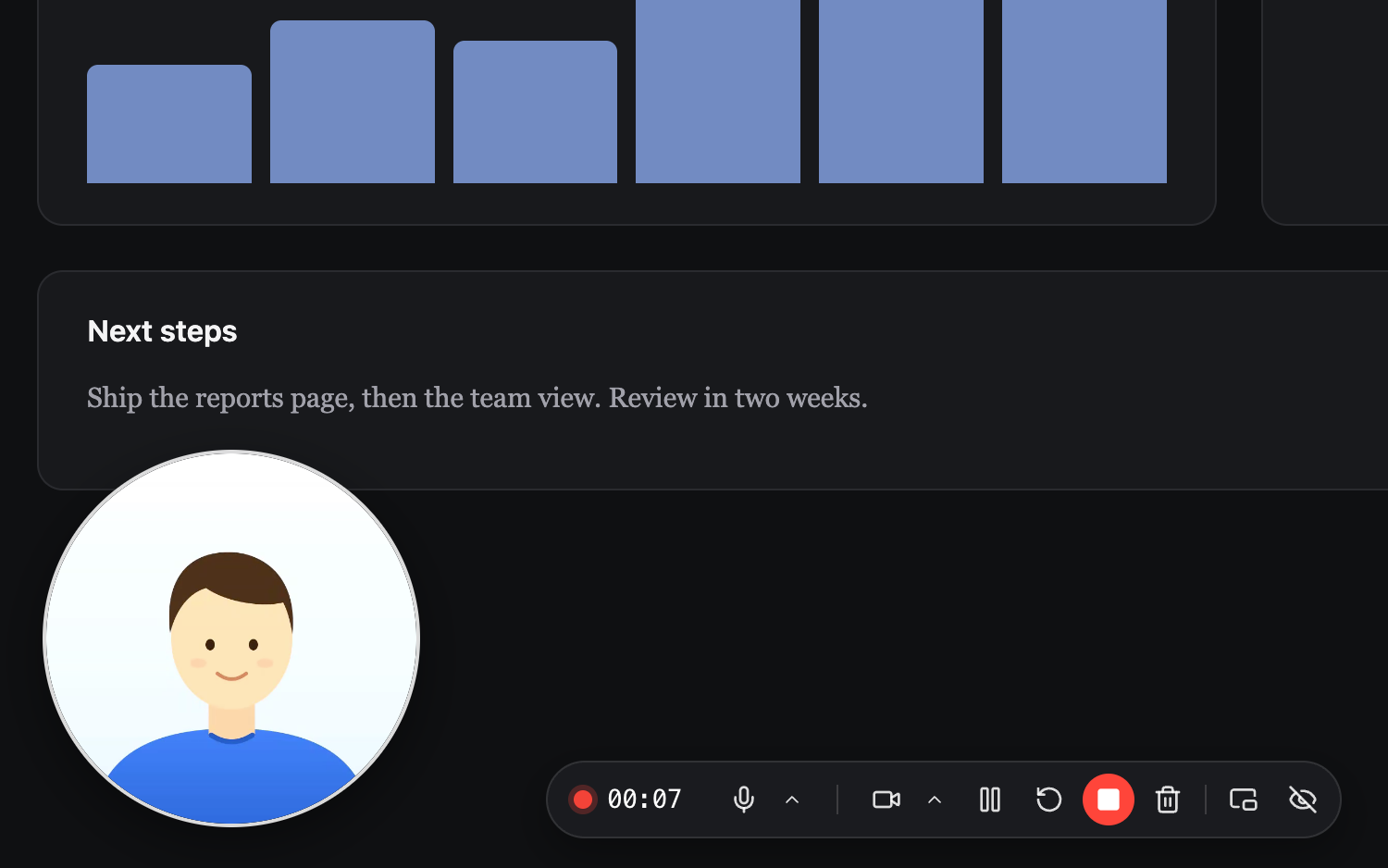This screenshot has width=1388, height=868.
Task: Delete the recording with trash icon
Action: tap(1168, 800)
